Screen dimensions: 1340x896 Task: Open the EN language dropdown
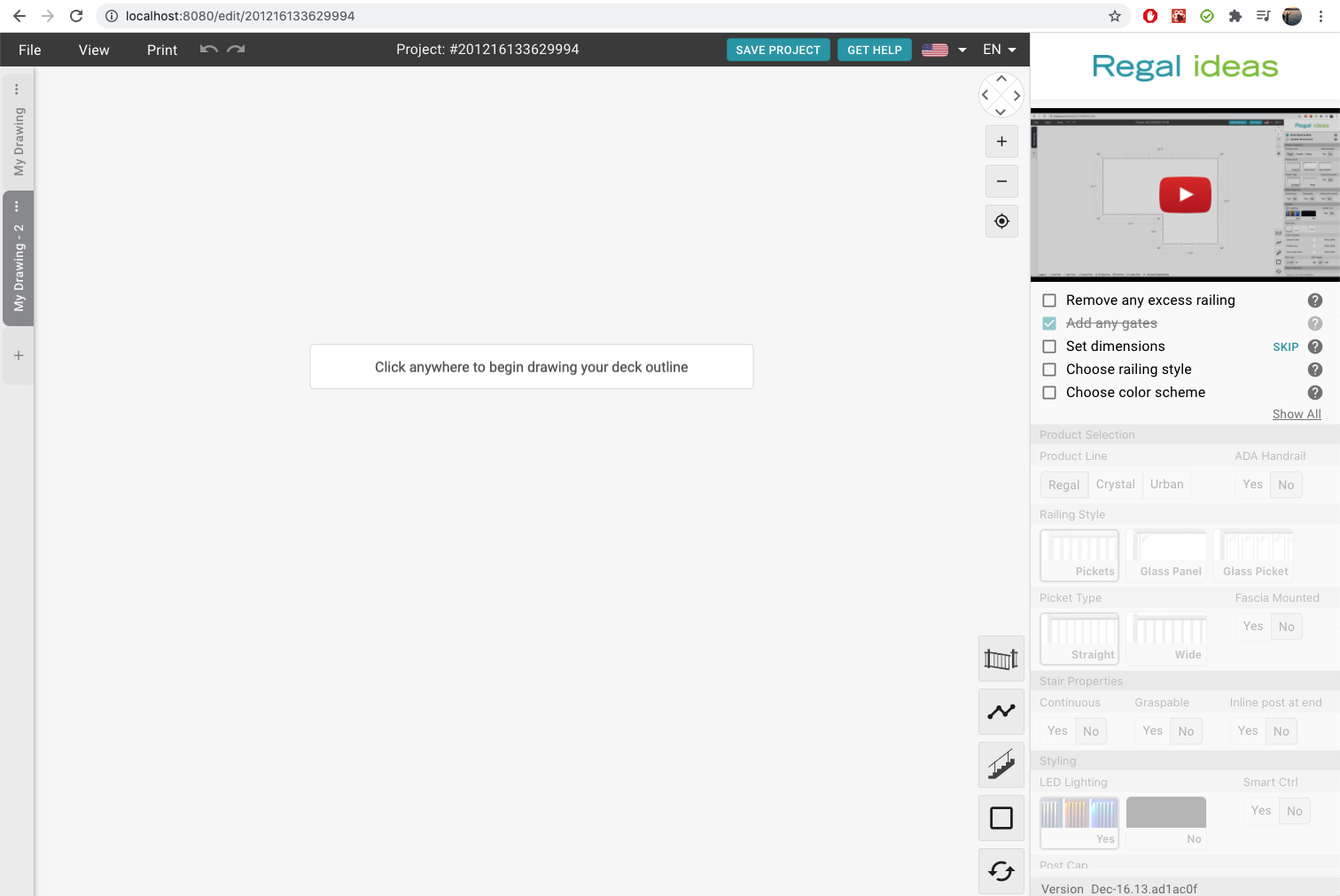(999, 50)
